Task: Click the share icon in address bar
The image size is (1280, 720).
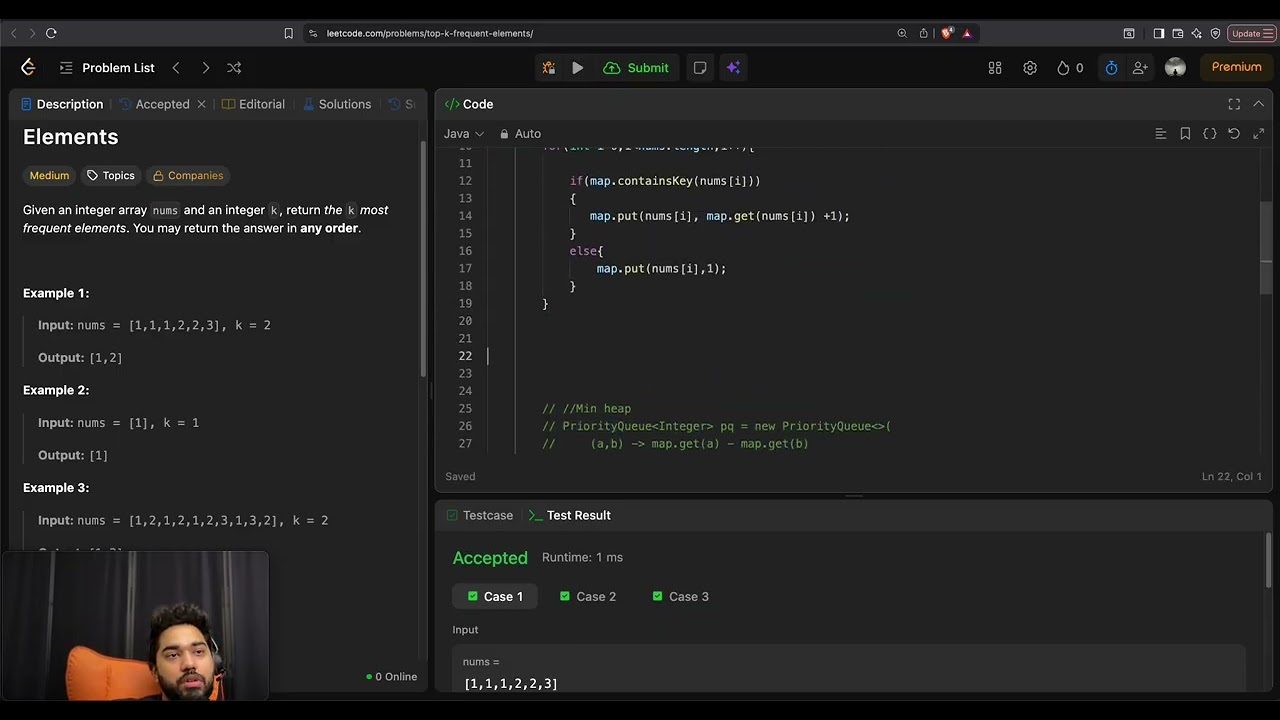Action: click(924, 33)
